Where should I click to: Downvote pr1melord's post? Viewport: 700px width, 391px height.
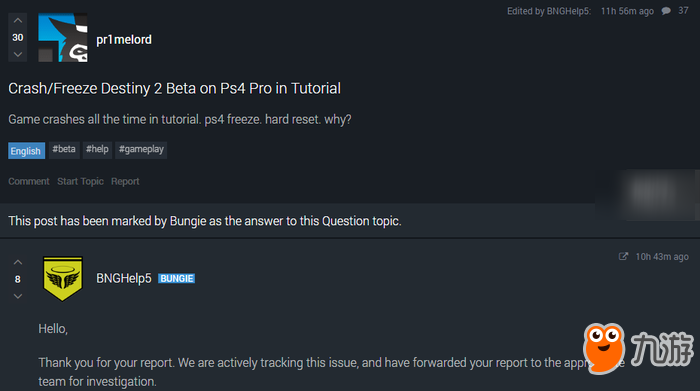pyautogui.click(x=17, y=54)
